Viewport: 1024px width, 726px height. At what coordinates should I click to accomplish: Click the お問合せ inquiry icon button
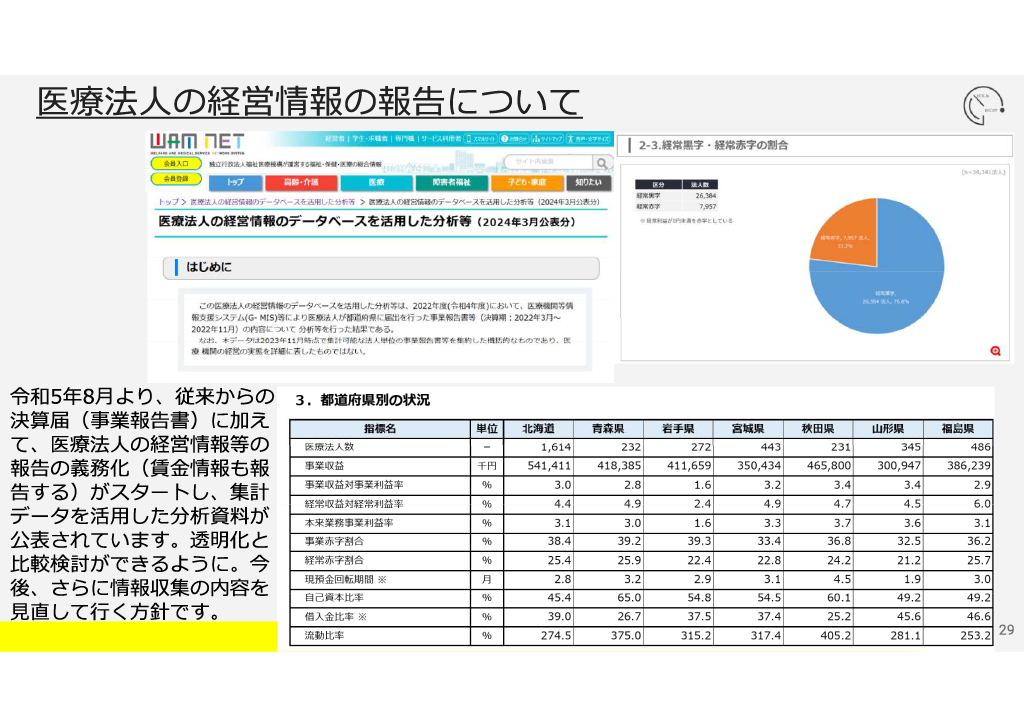pyautogui.click(x=513, y=139)
